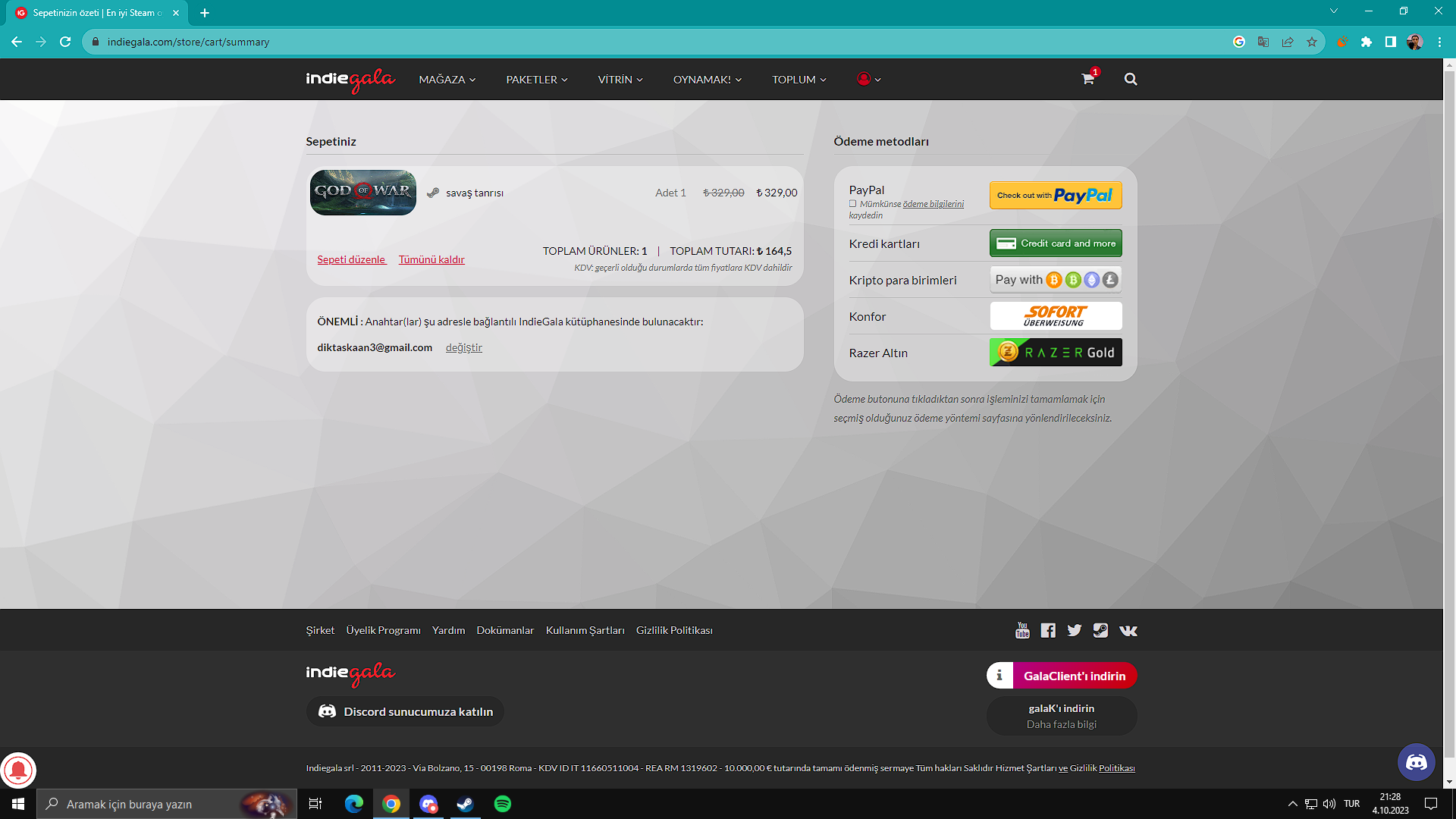
Task: Open the user account avatar menu
Action: pyautogui.click(x=868, y=79)
